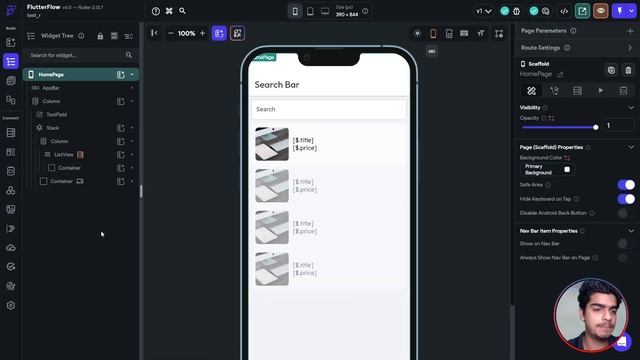640x360 pixels.
Task: Toggle light-dark mode sun icon
Action: coord(417,33)
